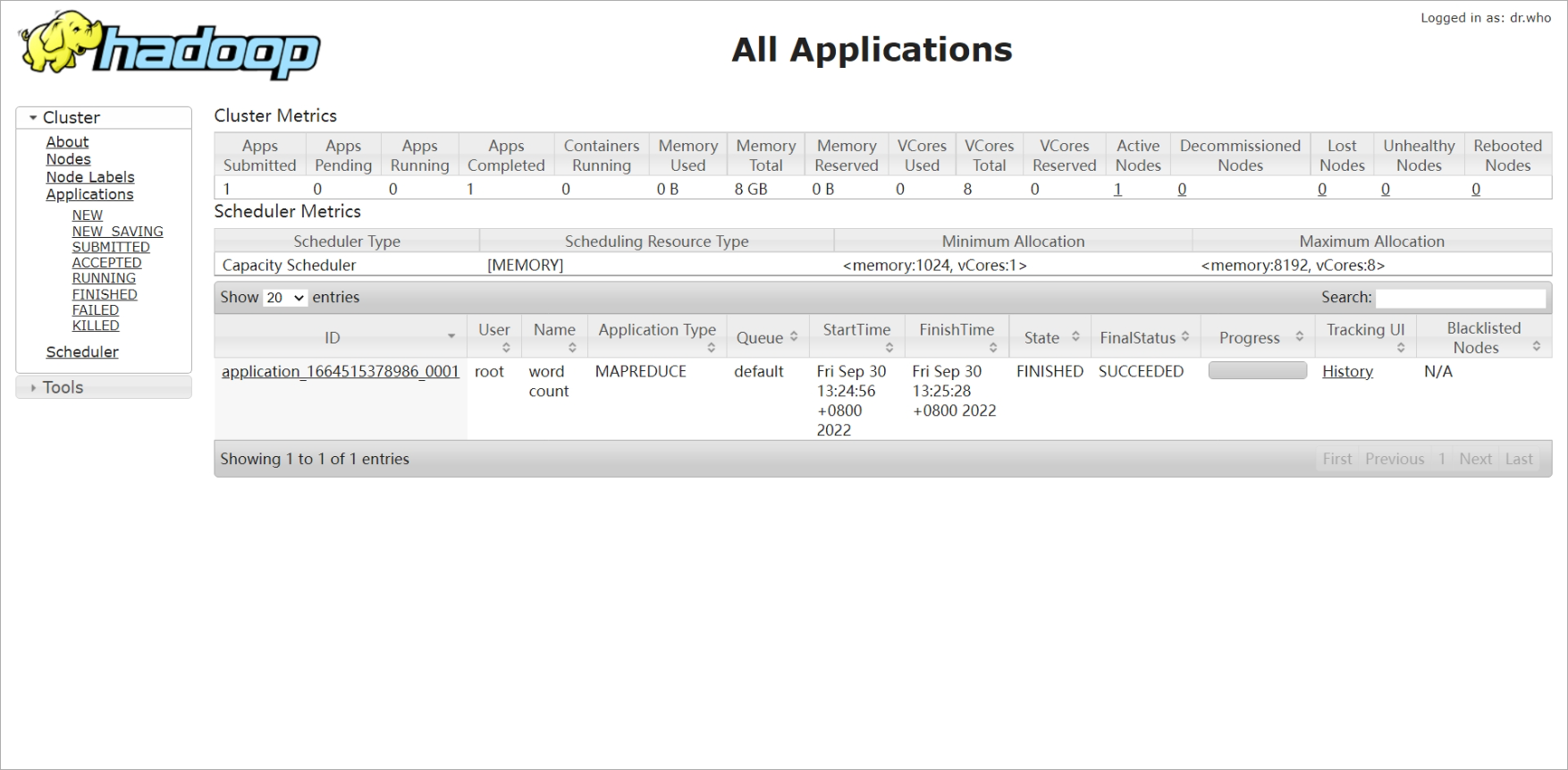
Task: Go to First page of entries
Action: 1337,459
